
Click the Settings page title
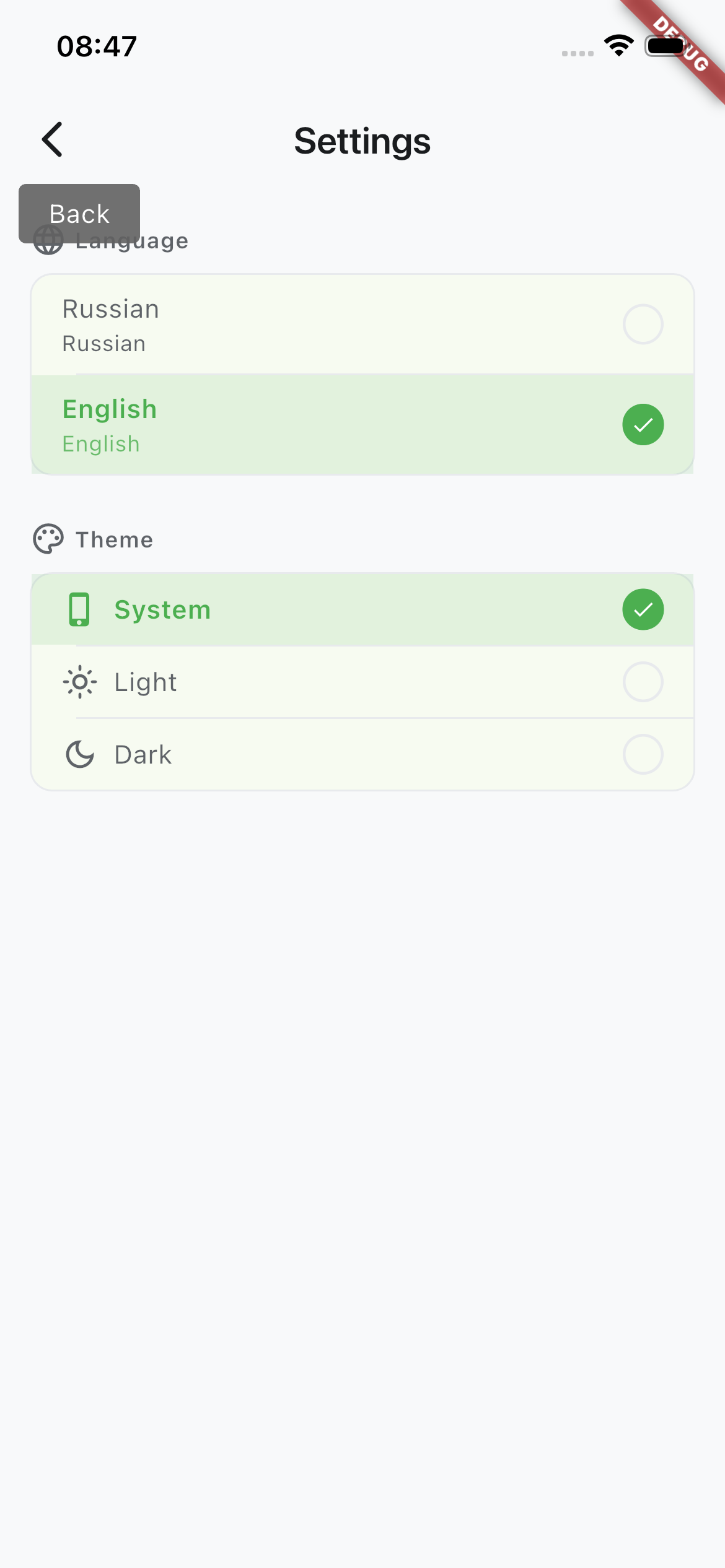tap(362, 141)
